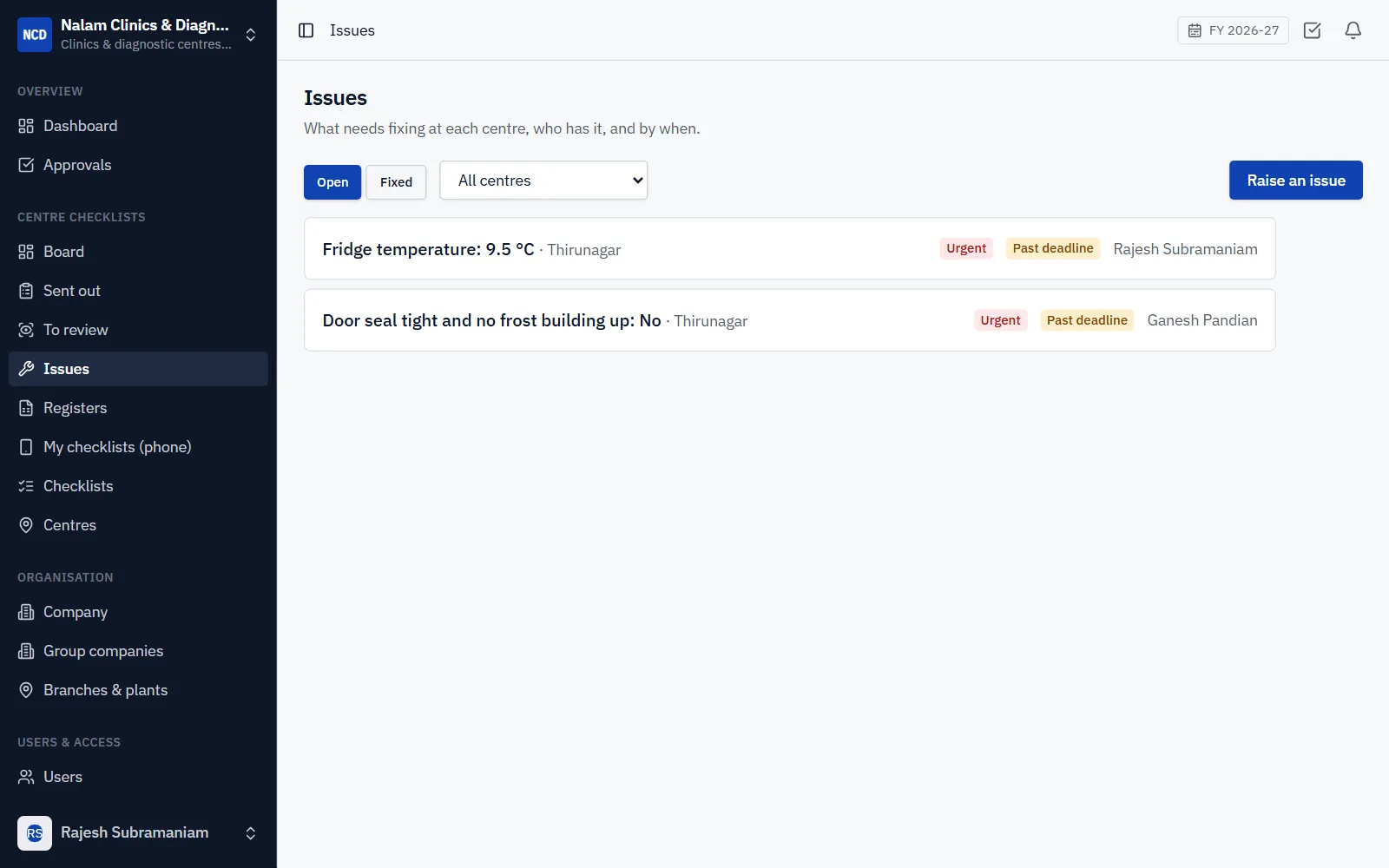
Task: Click the Users people icon
Action: pyautogui.click(x=26, y=777)
